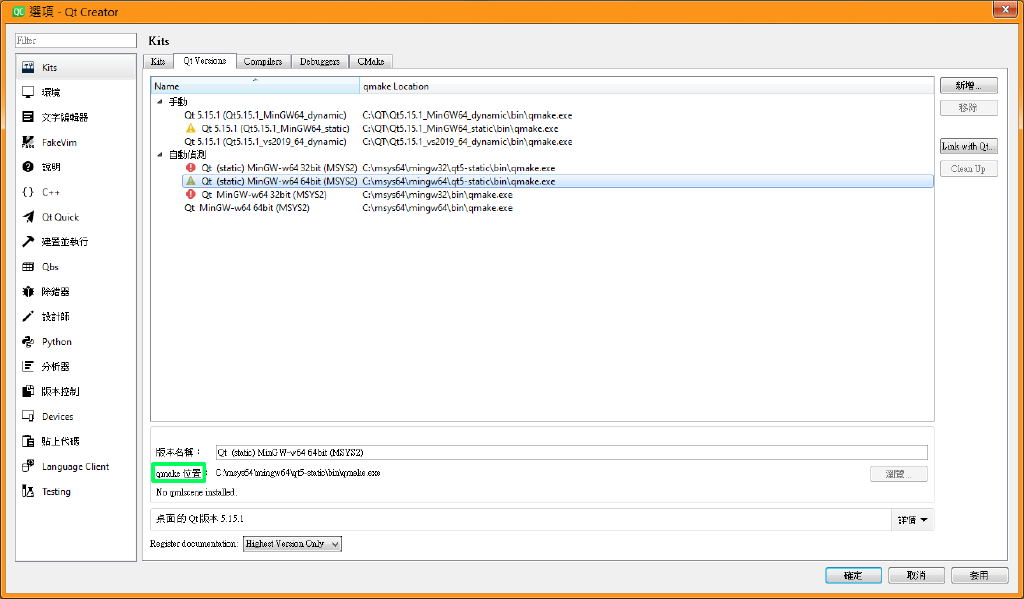The height and width of the screenshot is (599, 1024).
Task: Select the 環境 (Environment) sidebar icon
Action: [x=48, y=92]
